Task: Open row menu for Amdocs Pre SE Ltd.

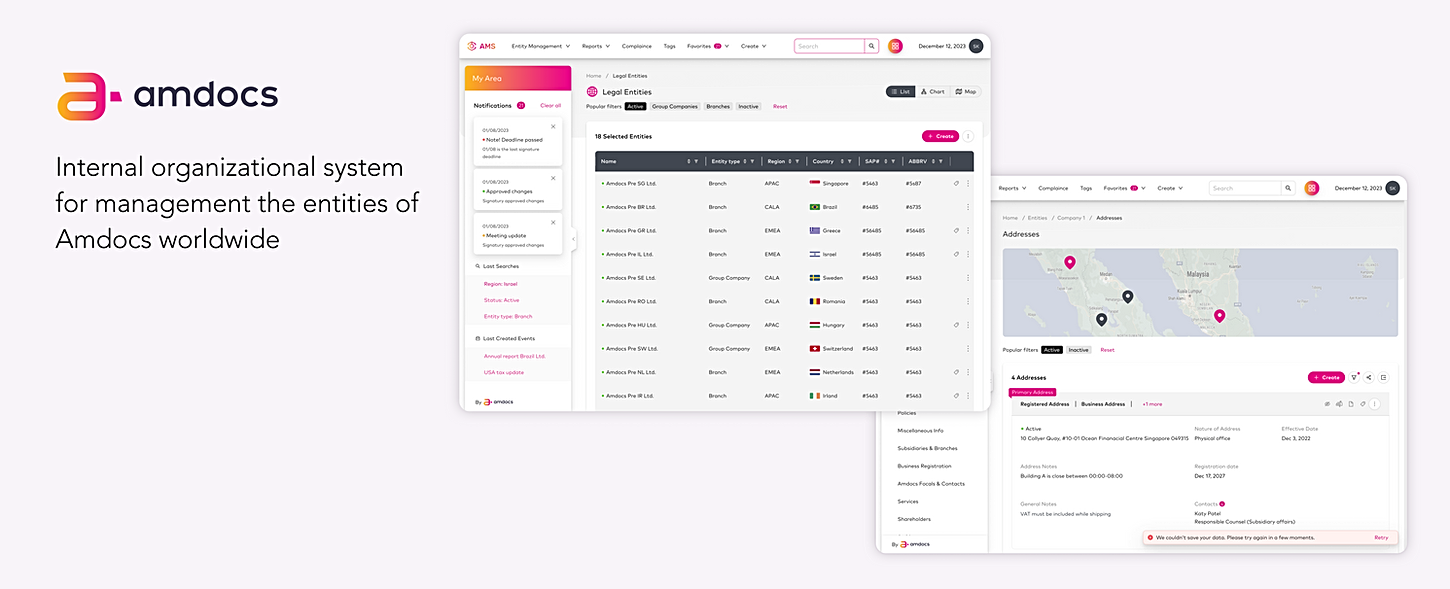Action: (968, 278)
